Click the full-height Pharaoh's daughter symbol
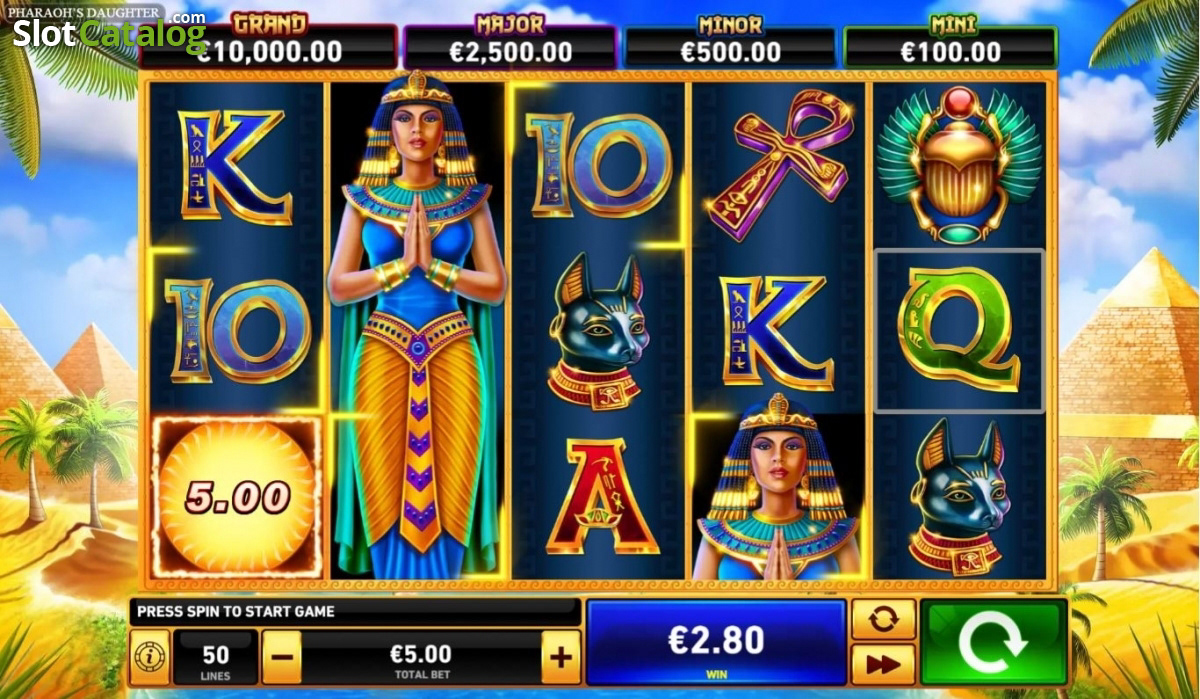Viewport: 1200px width, 699px height. (x=418, y=329)
